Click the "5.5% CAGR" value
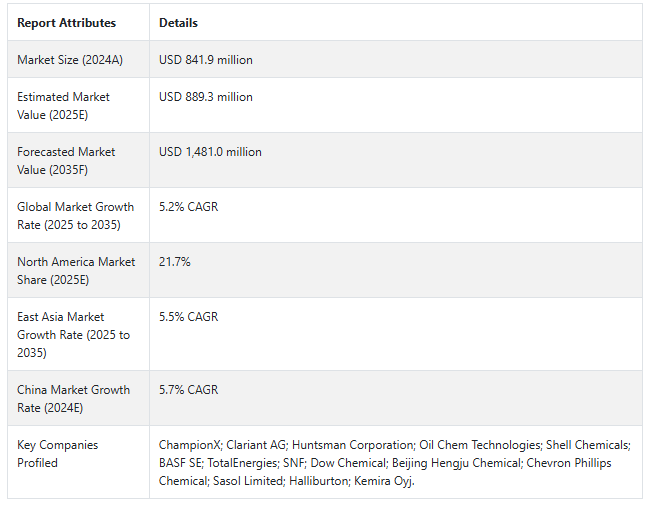Image resolution: width=646 pixels, height=505 pixels. pyautogui.click(x=188, y=317)
